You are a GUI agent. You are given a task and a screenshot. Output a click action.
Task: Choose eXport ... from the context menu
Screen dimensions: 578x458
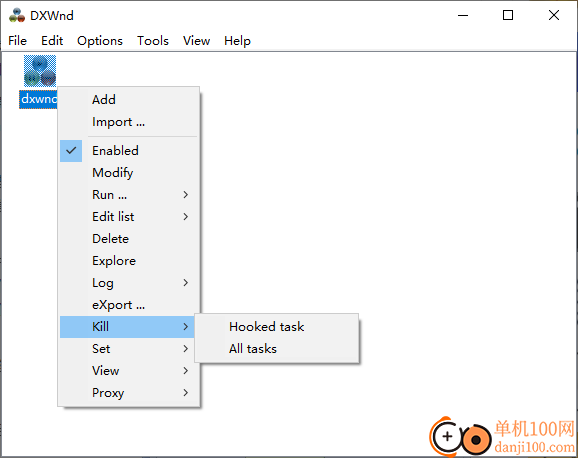pyautogui.click(x=129, y=305)
